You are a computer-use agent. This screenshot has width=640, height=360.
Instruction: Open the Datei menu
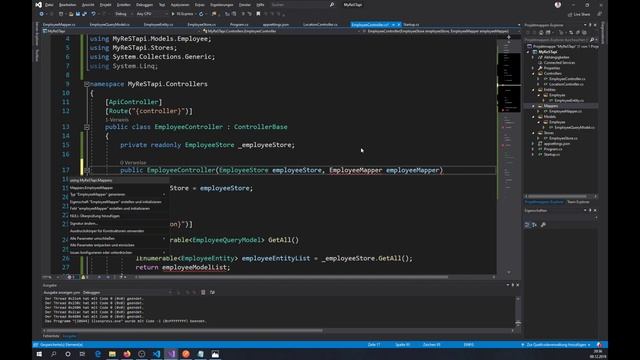[49, 5]
